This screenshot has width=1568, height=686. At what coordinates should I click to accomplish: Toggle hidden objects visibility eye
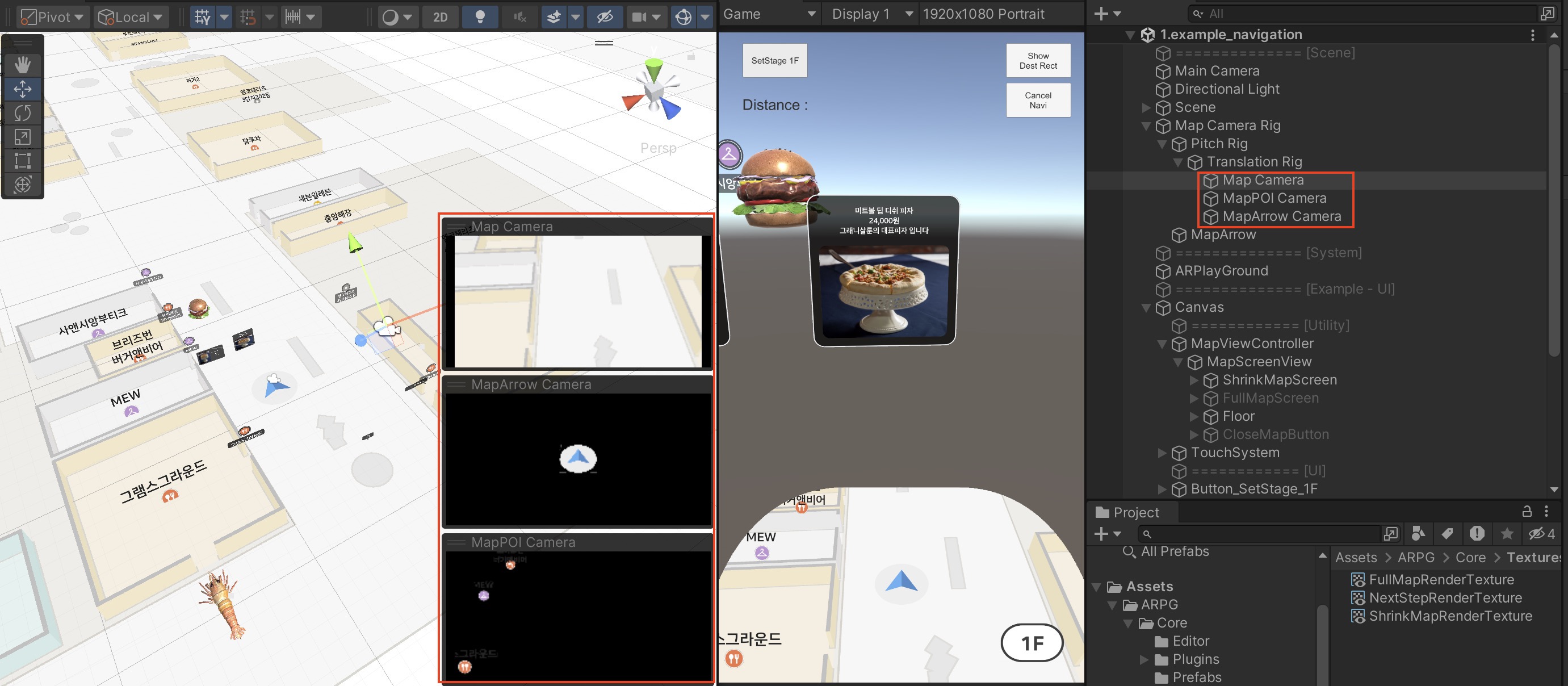pos(604,17)
